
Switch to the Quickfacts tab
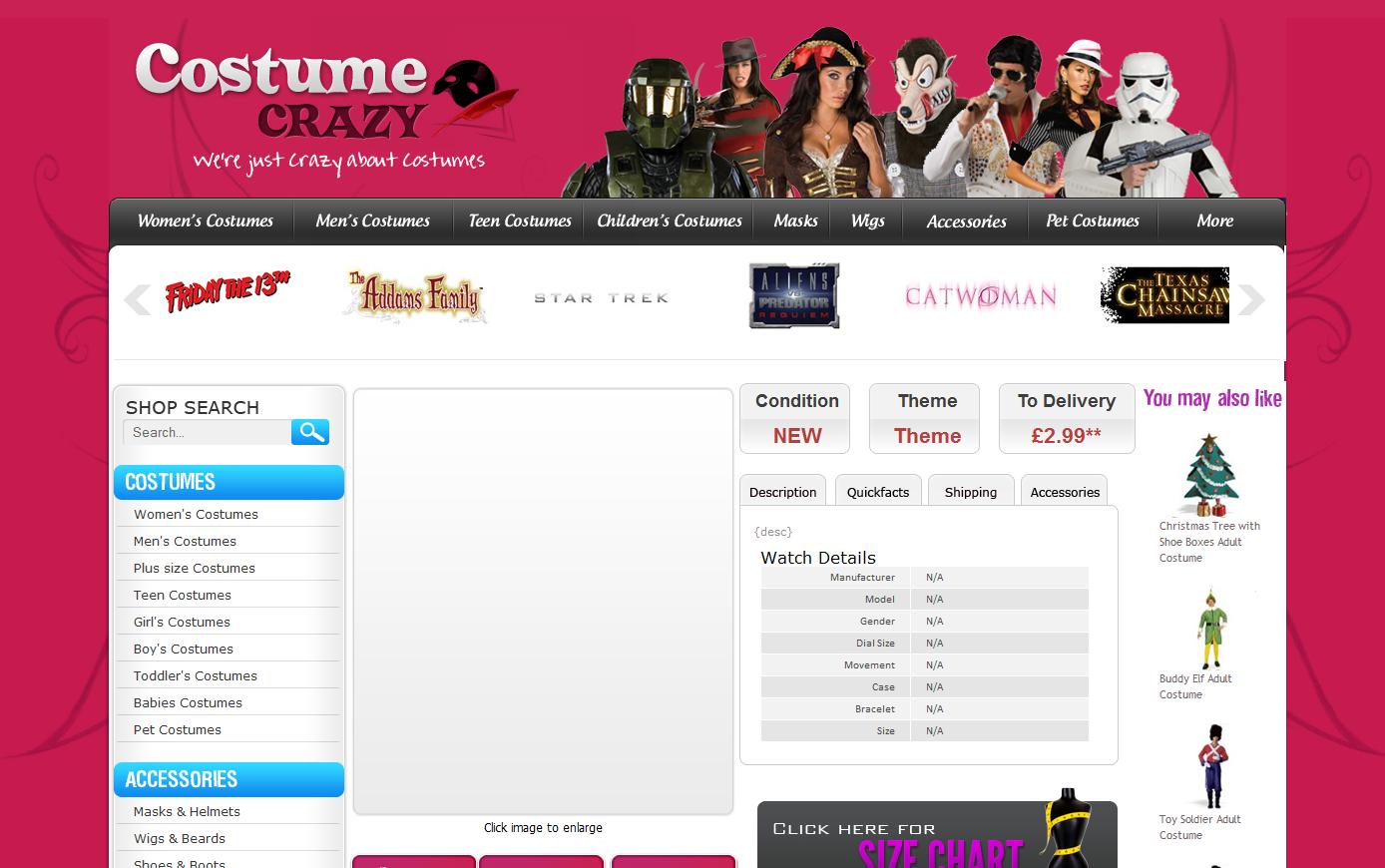point(878,491)
